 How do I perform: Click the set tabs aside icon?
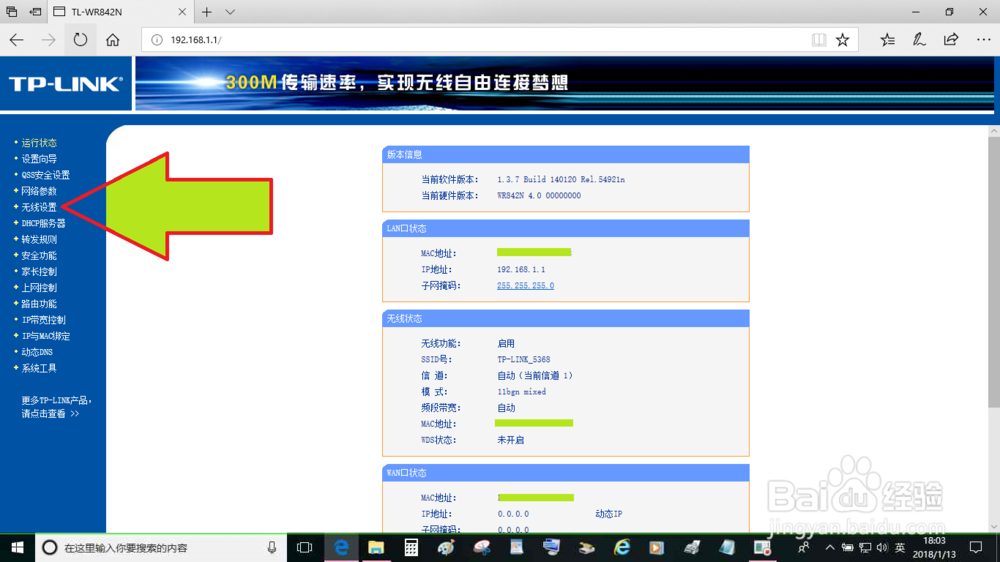pos(36,11)
